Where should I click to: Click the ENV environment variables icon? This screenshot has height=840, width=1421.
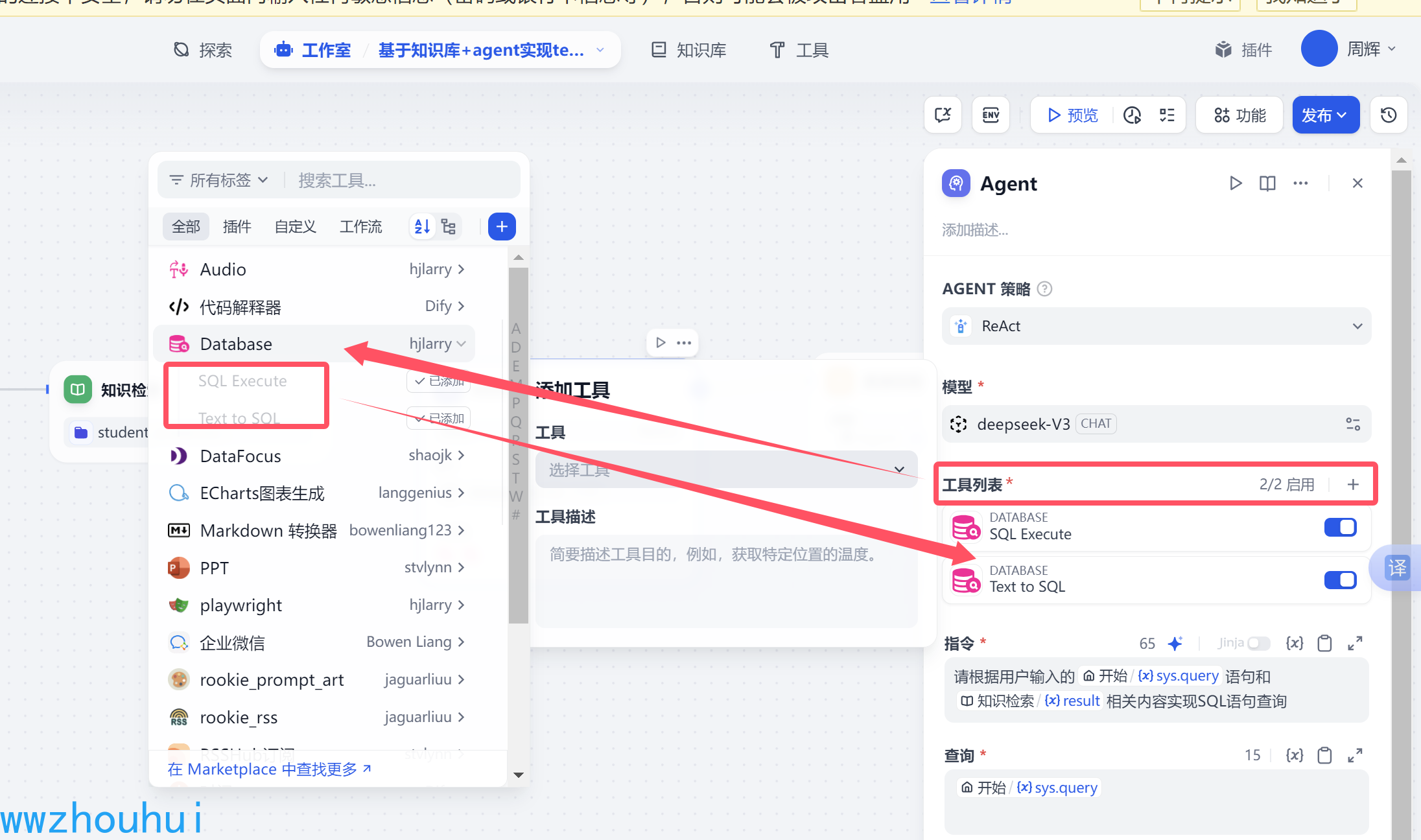(991, 115)
